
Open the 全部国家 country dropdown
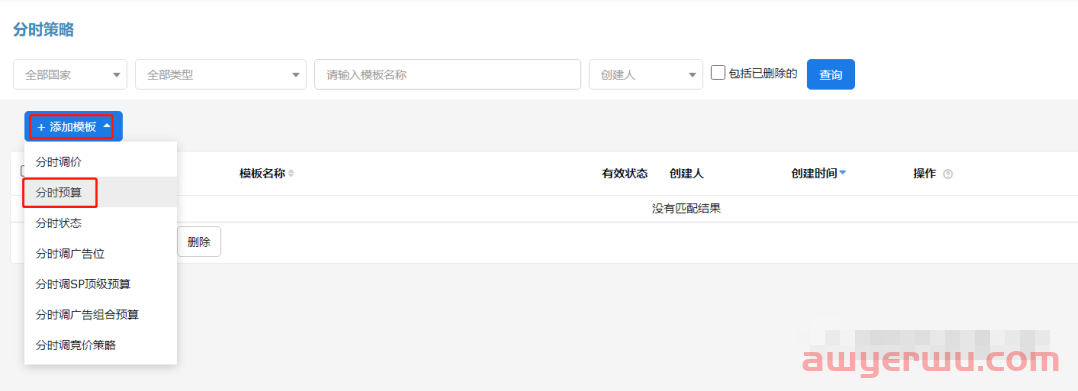(x=70, y=74)
